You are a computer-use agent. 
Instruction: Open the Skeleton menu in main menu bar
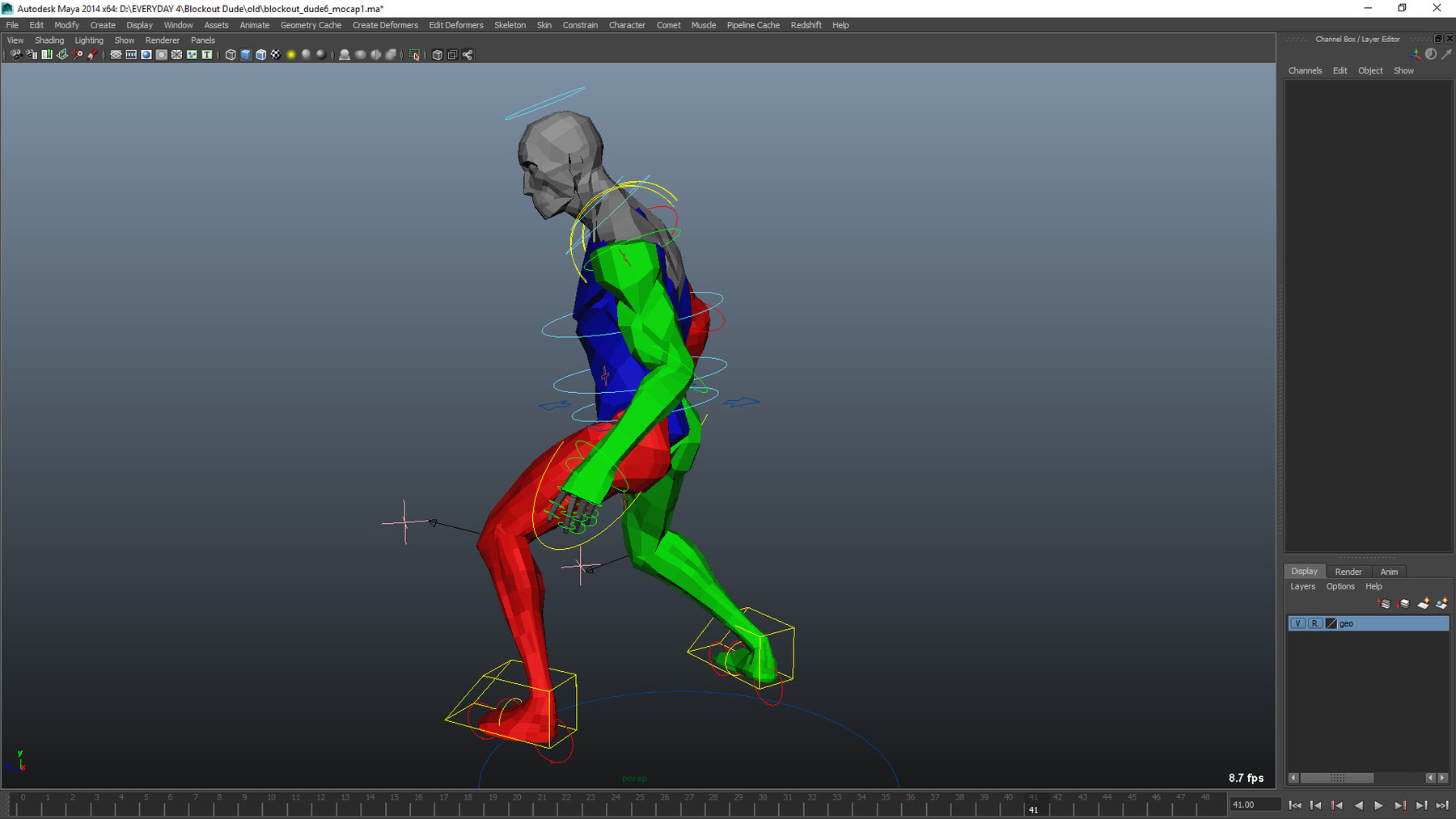[x=510, y=25]
